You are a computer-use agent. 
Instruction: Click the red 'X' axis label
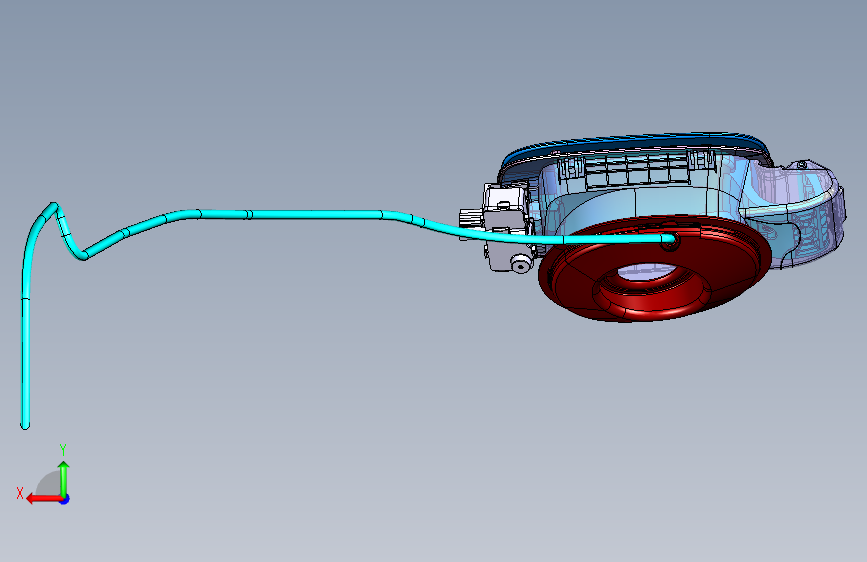pos(20,493)
